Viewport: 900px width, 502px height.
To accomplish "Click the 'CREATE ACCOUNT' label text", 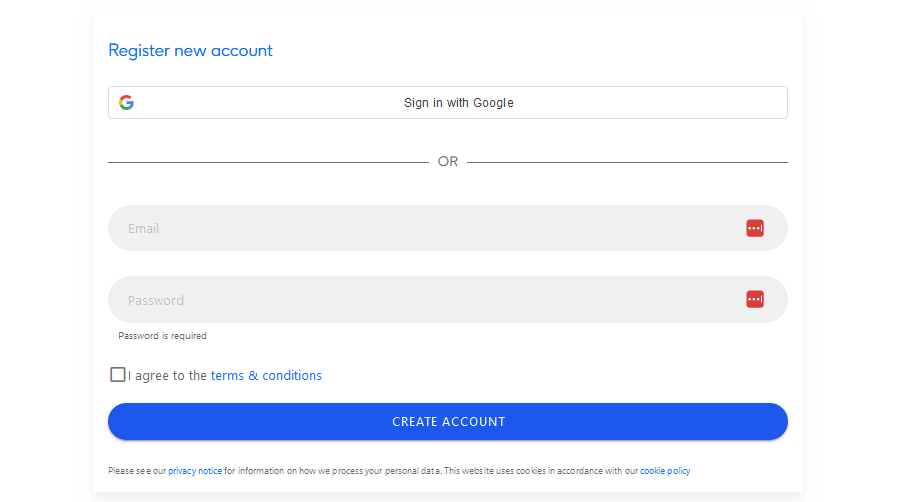I will coord(448,422).
